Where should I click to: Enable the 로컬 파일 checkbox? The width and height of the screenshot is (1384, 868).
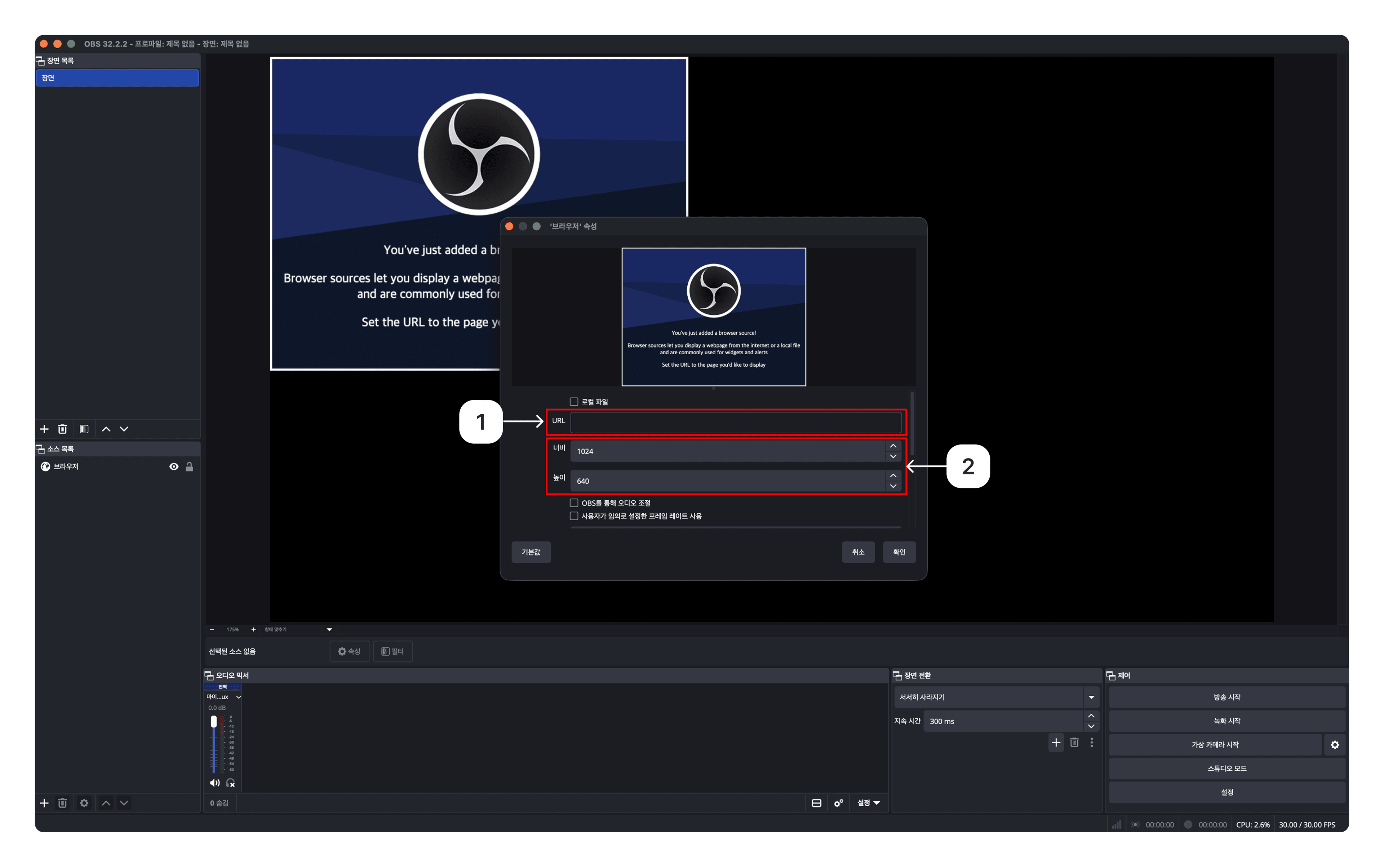click(x=574, y=402)
